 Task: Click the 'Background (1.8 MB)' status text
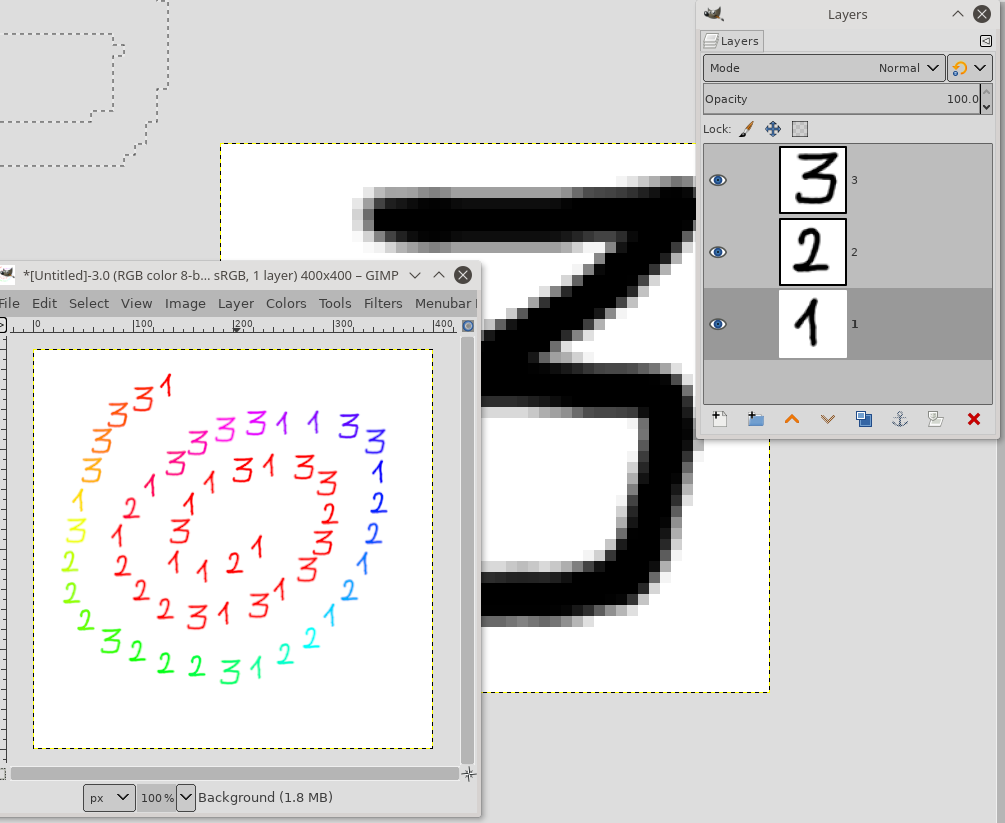click(265, 797)
